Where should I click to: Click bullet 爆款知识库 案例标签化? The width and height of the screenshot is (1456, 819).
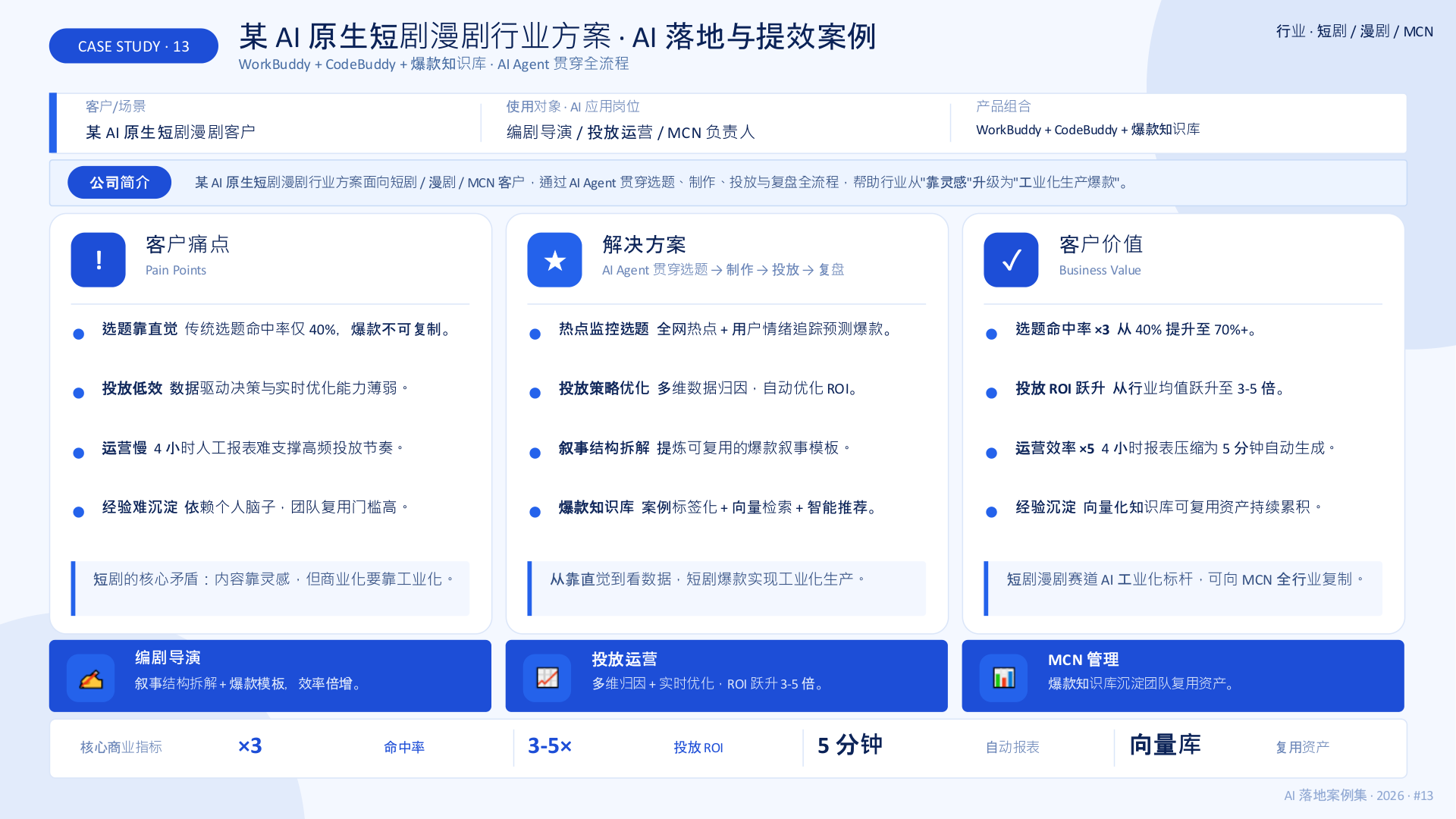(719, 507)
